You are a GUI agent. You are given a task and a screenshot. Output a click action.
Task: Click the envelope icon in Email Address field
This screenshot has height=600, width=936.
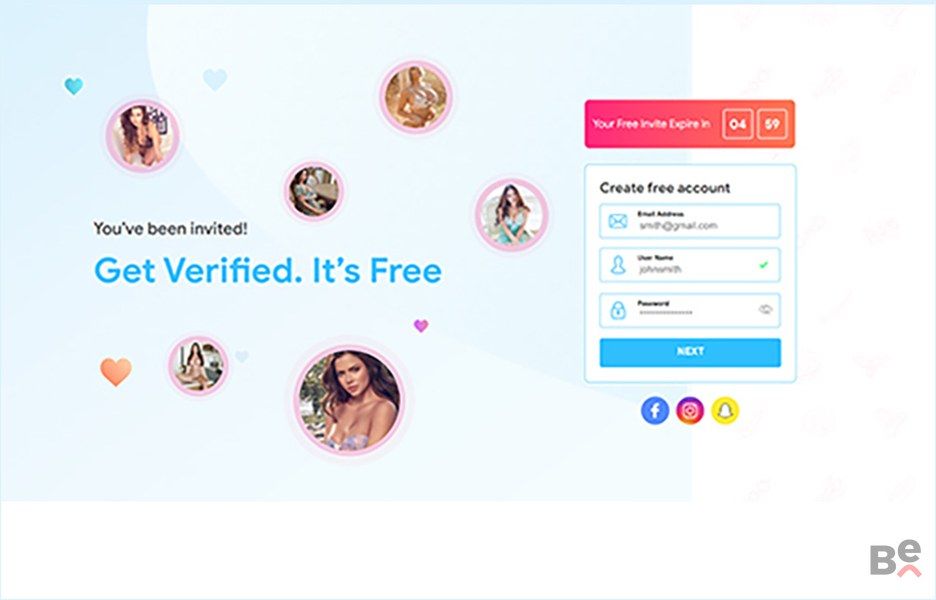coord(618,221)
